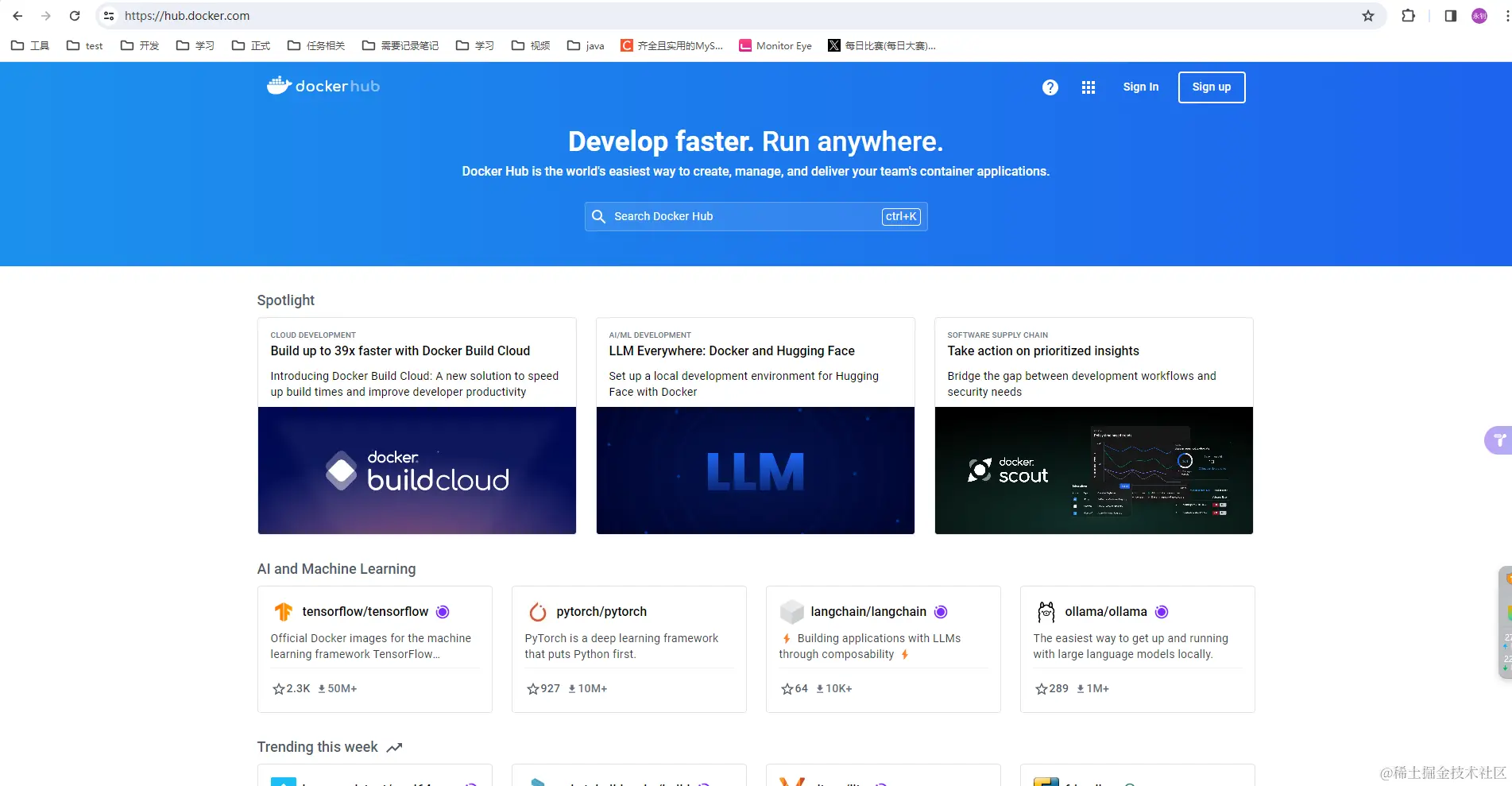Click the star icon on tensorflow card
The height and width of the screenshot is (786, 1512).
(279, 689)
